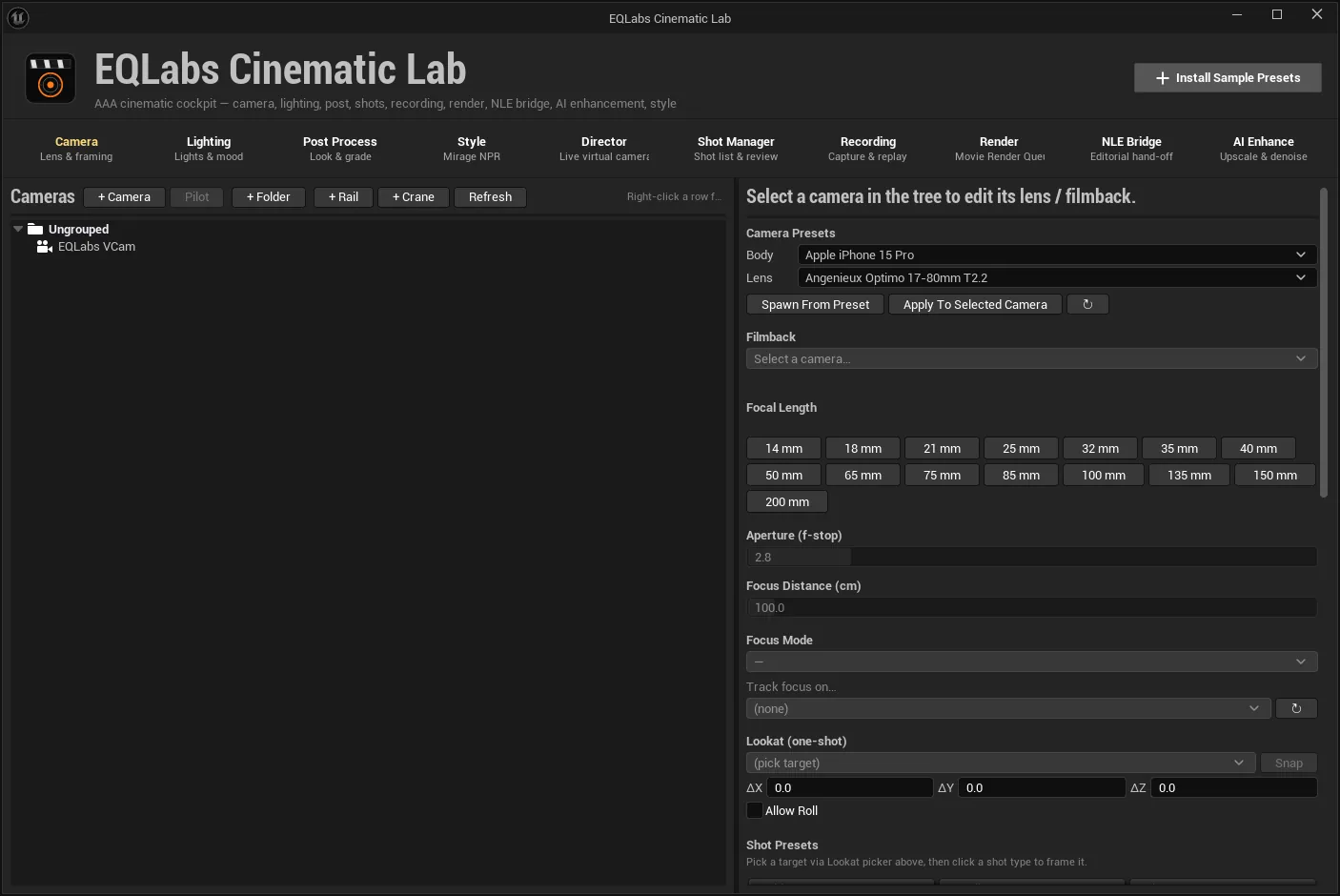Collapse the Ungrouped tree folder
Image resolution: width=1340 pixels, height=896 pixels.
(18, 229)
